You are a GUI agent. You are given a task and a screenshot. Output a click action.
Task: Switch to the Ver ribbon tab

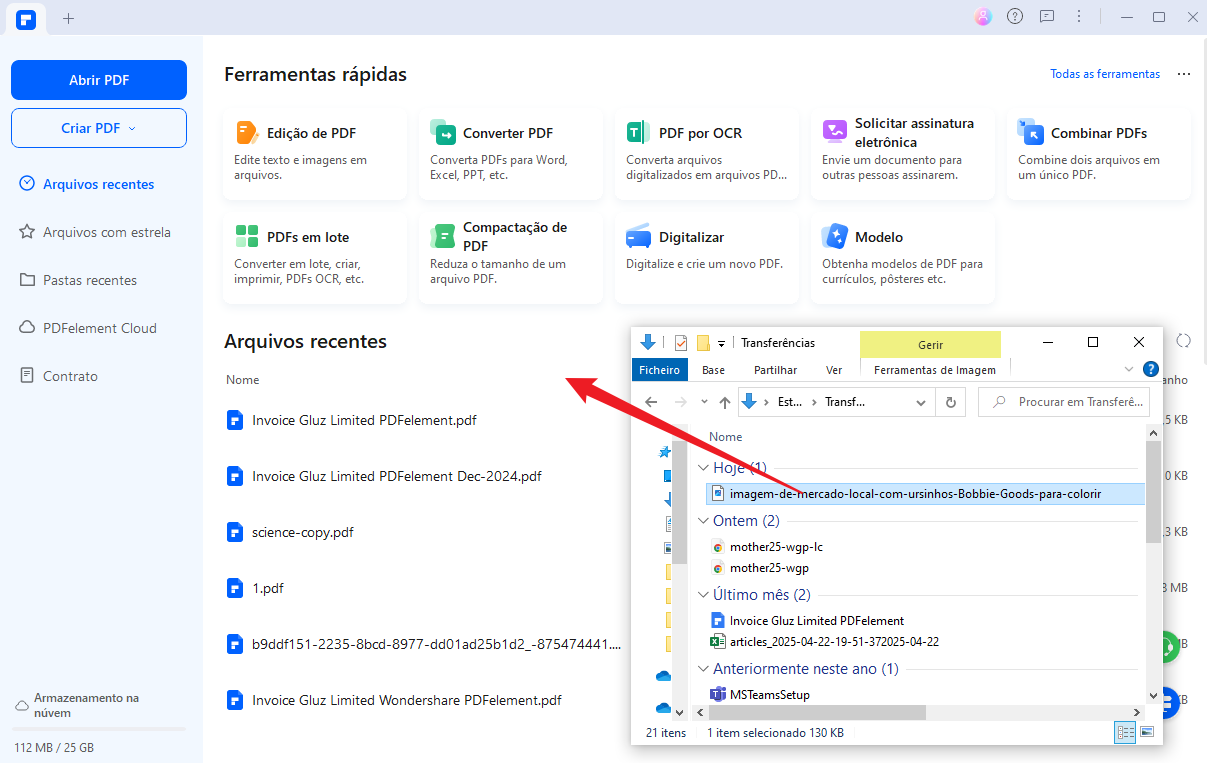pos(834,369)
